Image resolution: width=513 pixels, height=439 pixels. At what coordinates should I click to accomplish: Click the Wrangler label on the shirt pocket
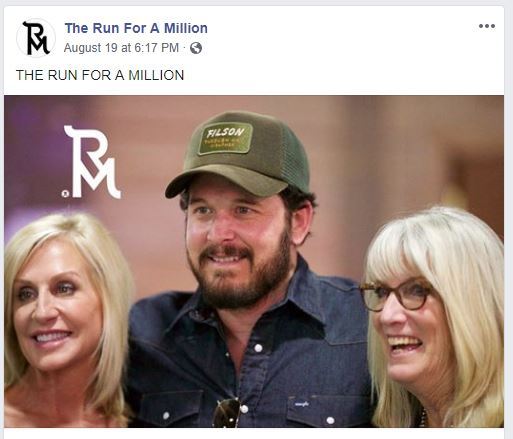point(302,404)
